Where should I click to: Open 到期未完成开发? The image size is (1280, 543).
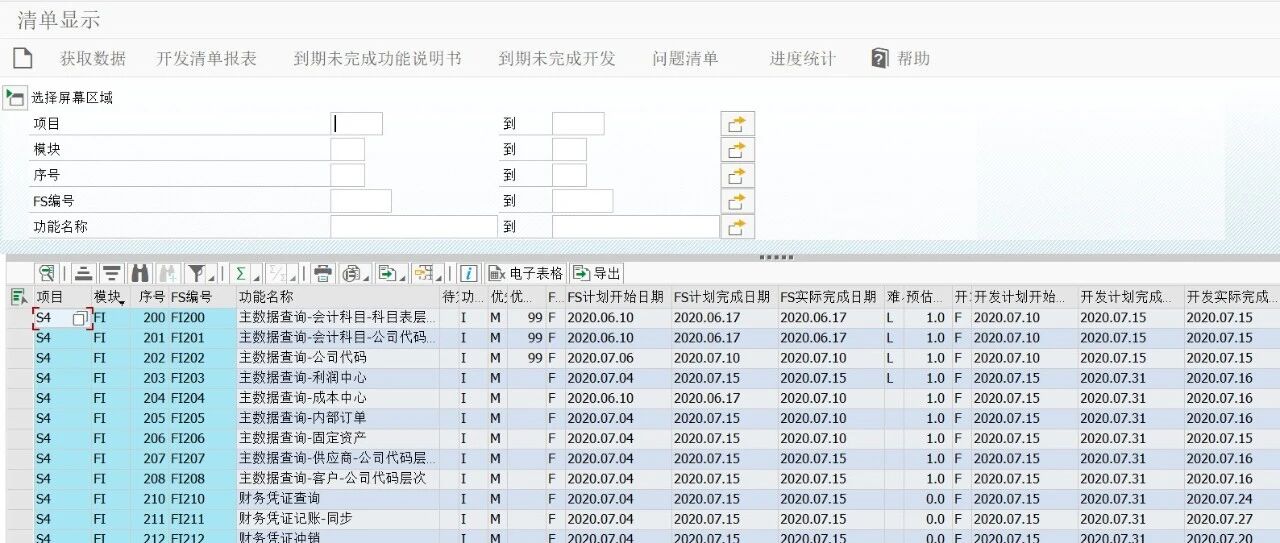point(557,58)
